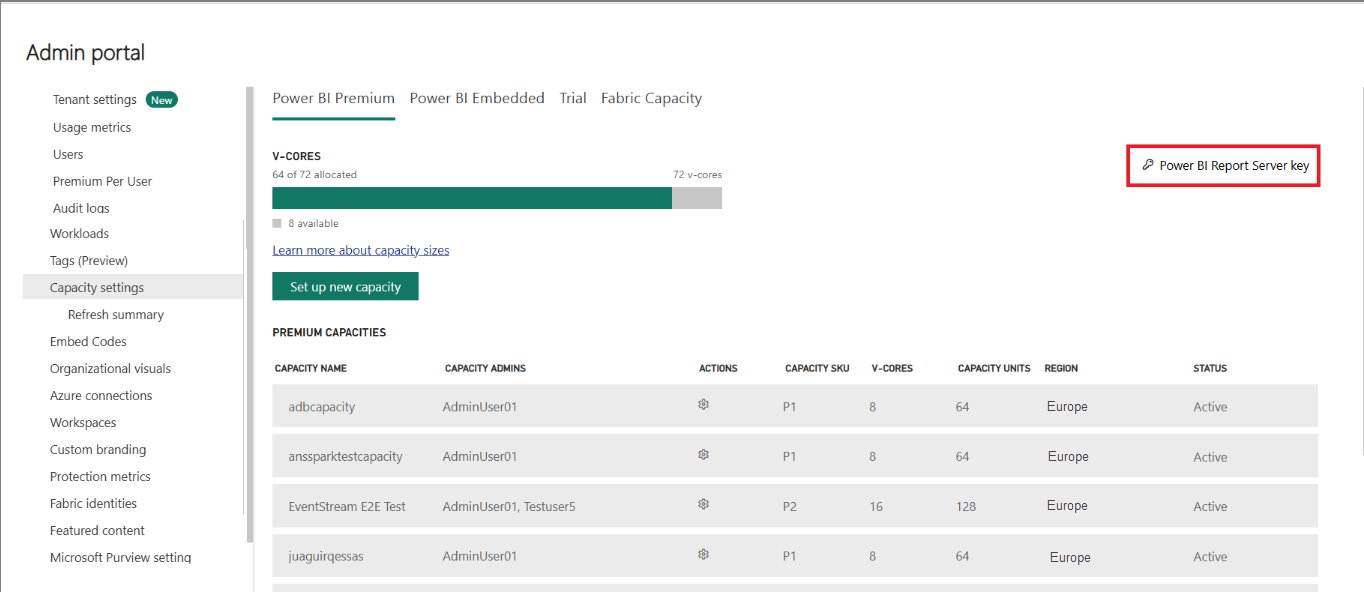1364x592 pixels.
Task: Select Users in admin sidebar
Action: pyautogui.click(x=68, y=154)
